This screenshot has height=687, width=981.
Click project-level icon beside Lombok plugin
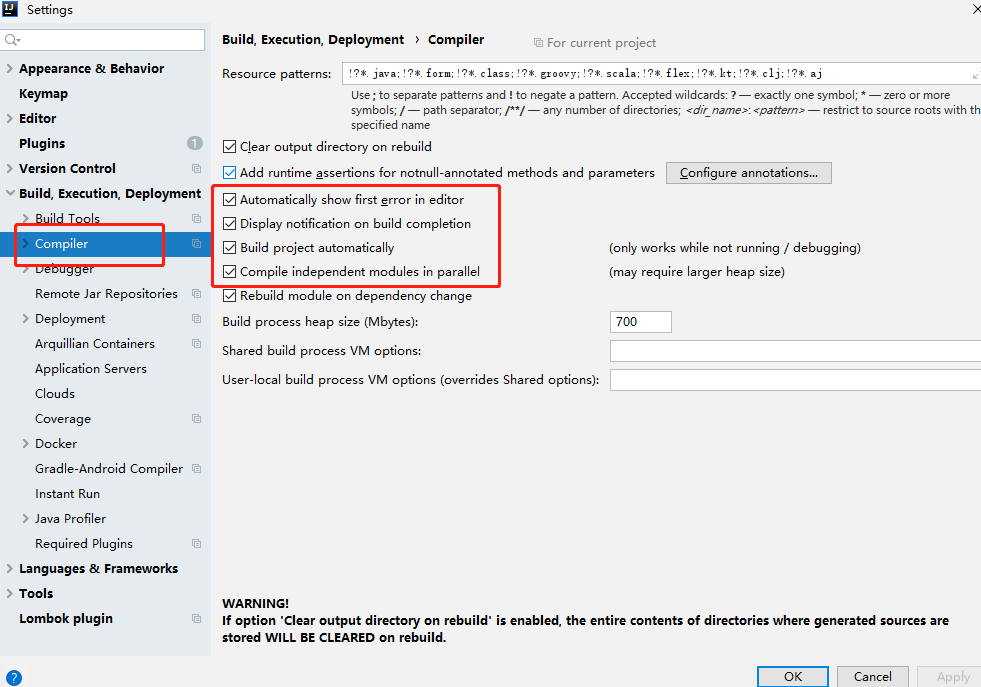click(x=196, y=618)
